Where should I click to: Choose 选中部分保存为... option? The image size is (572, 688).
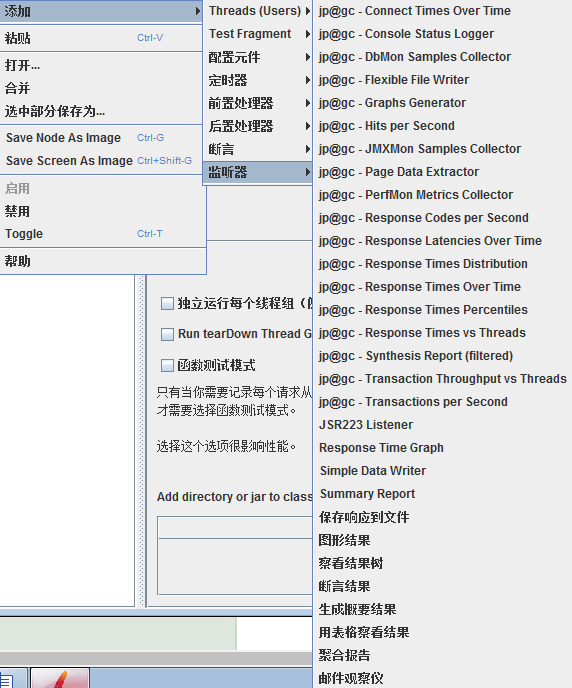[x=102, y=111]
